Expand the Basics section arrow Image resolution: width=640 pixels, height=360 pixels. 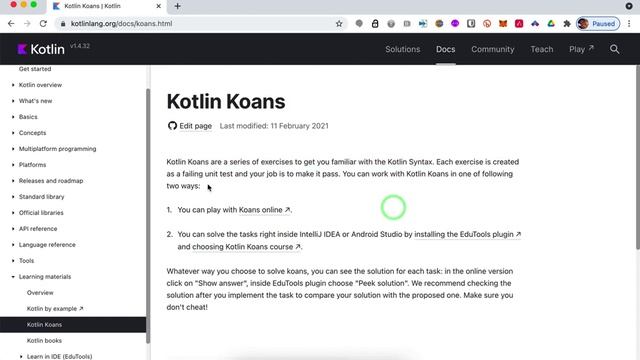click(13, 117)
